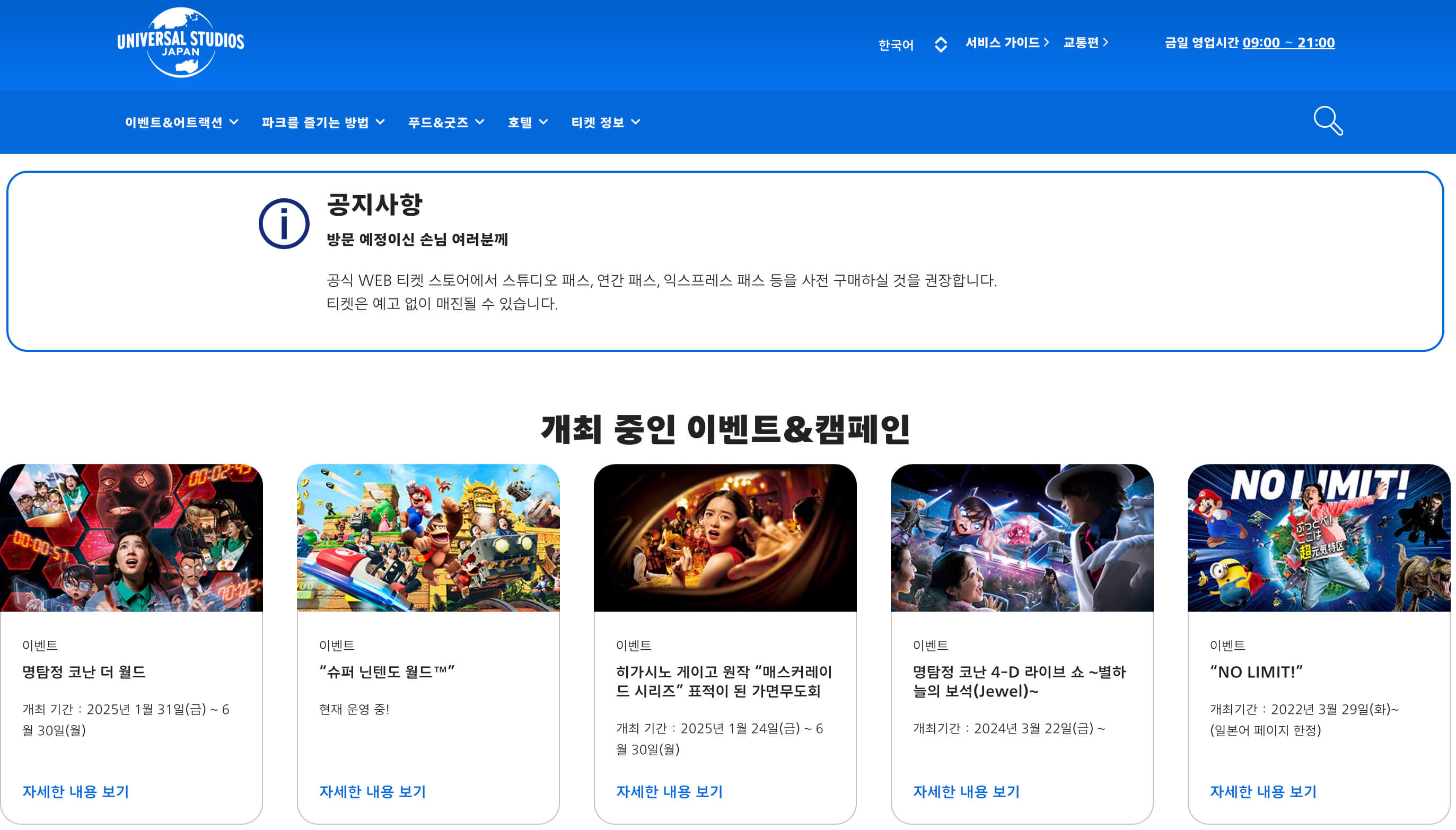The width and height of the screenshot is (1456, 830).
Task: Go to the 교통편 page
Action: pyautogui.click(x=1085, y=43)
